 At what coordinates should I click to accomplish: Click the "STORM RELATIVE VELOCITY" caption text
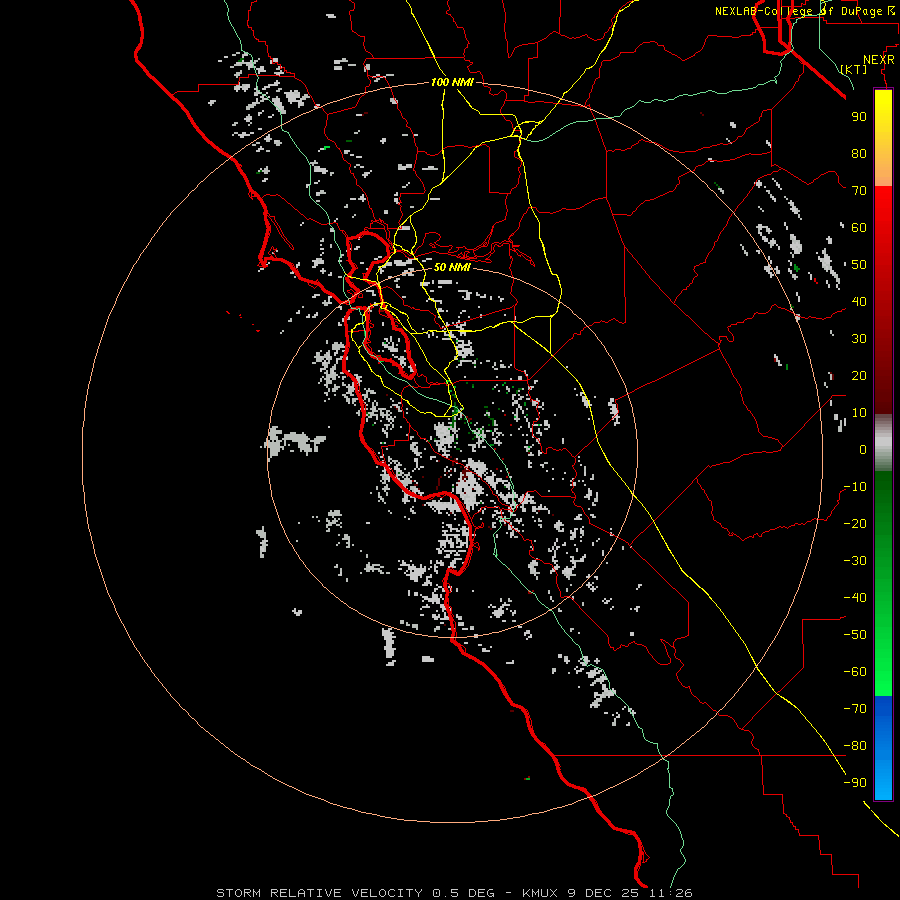[x=320, y=893]
